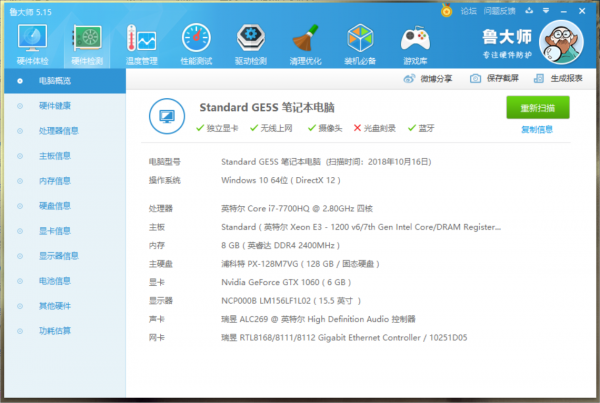Click the 电脑型号 row value with scan date

click(326, 162)
